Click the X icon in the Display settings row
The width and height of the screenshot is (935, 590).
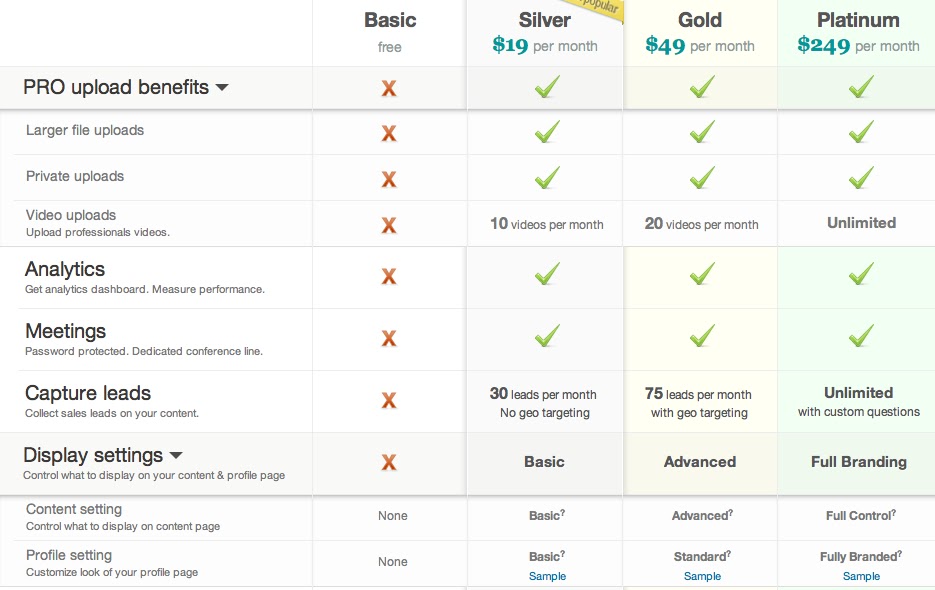click(389, 462)
